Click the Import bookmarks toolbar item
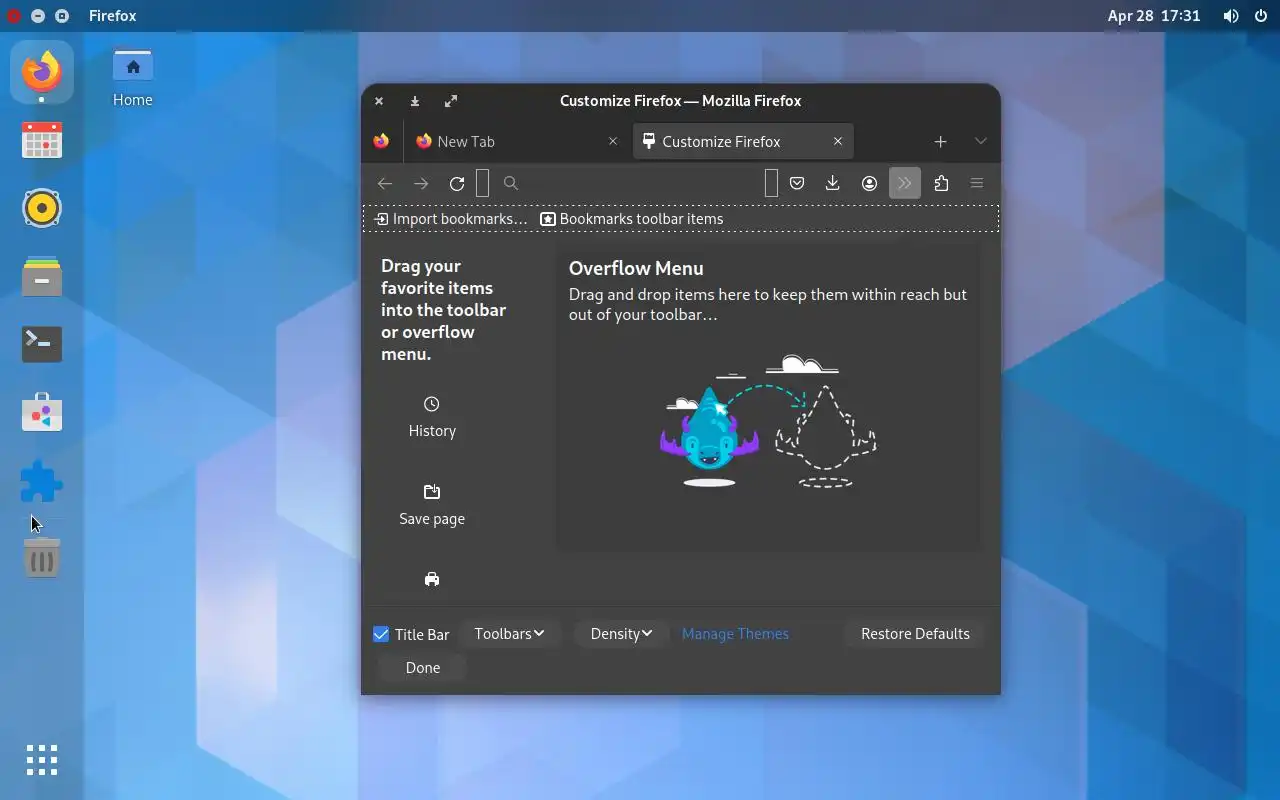The width and height of the screenshot is (1280, 800). 450,219
